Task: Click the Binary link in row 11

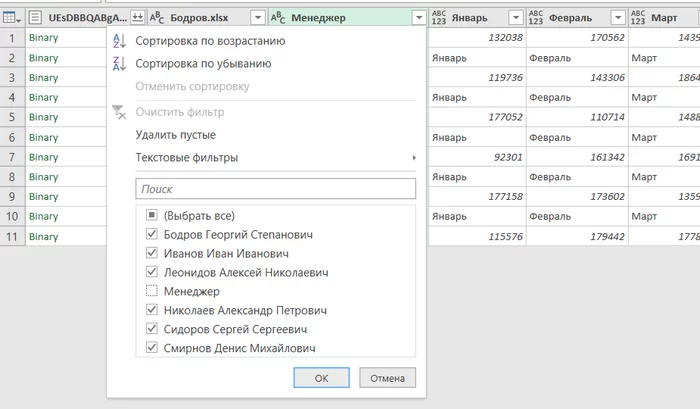Action: click(x=43, y=236)
